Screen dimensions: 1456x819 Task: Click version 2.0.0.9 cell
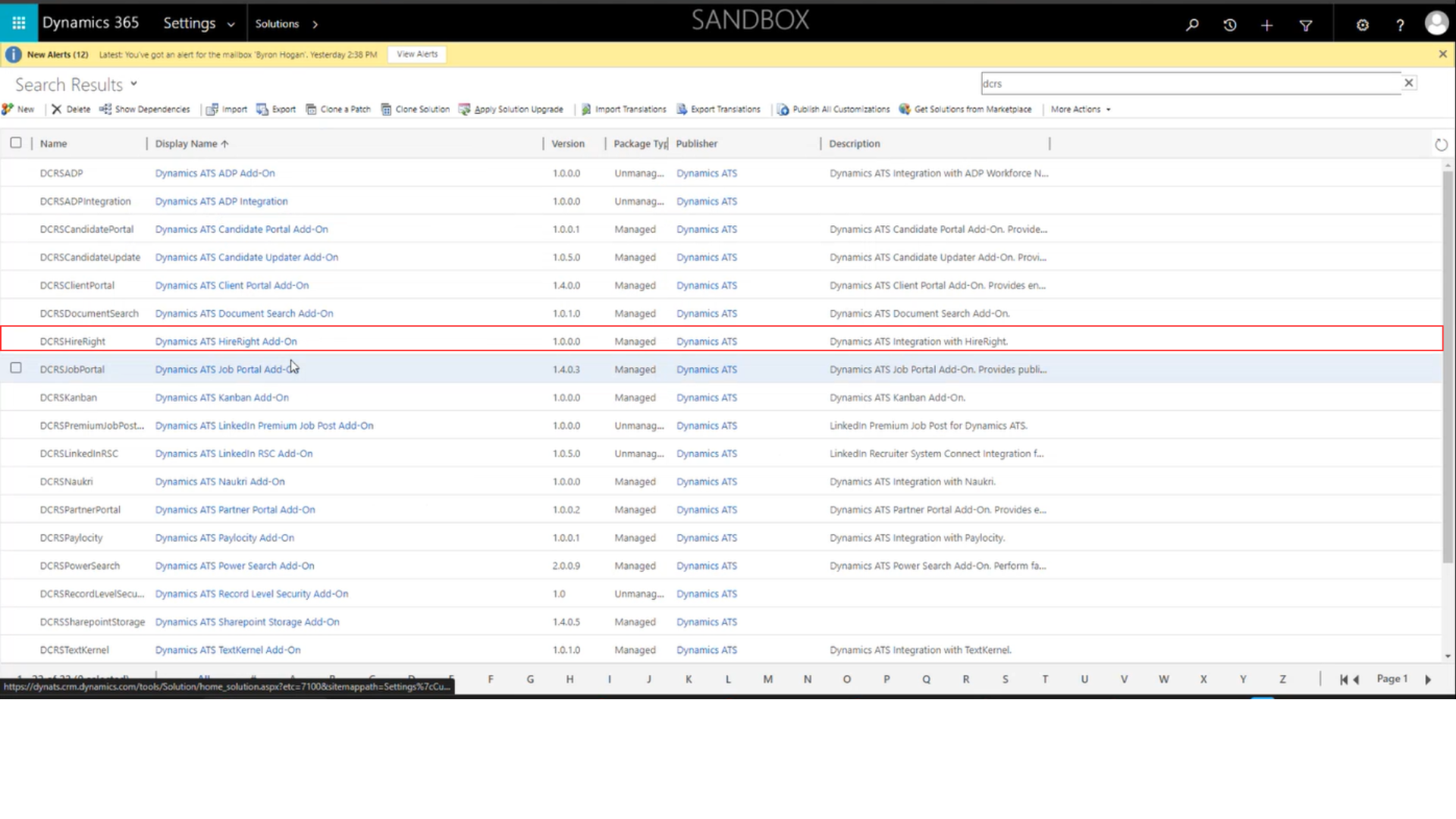point(566,566)
